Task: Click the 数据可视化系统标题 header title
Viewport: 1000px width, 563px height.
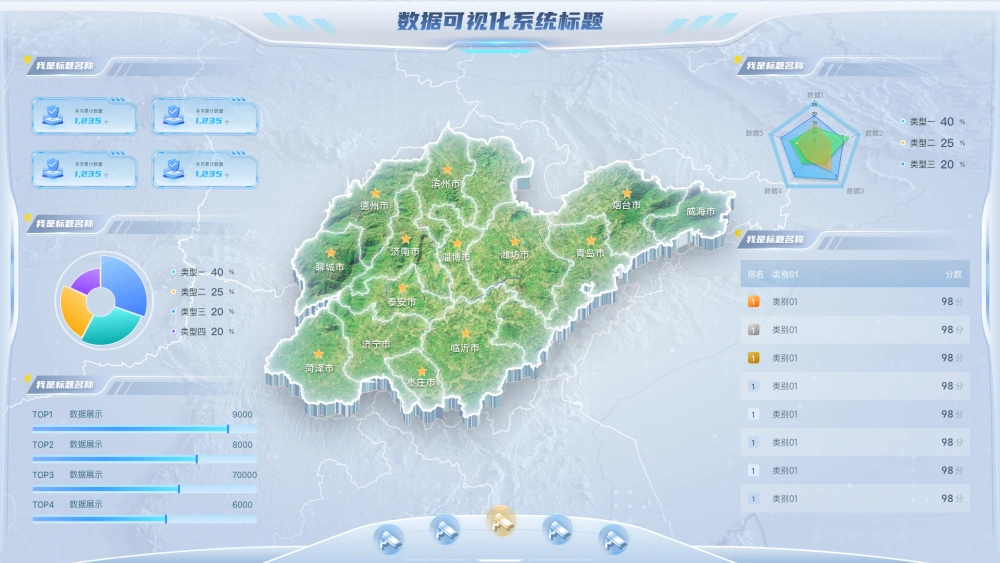Action: click(x=499, y=21)
